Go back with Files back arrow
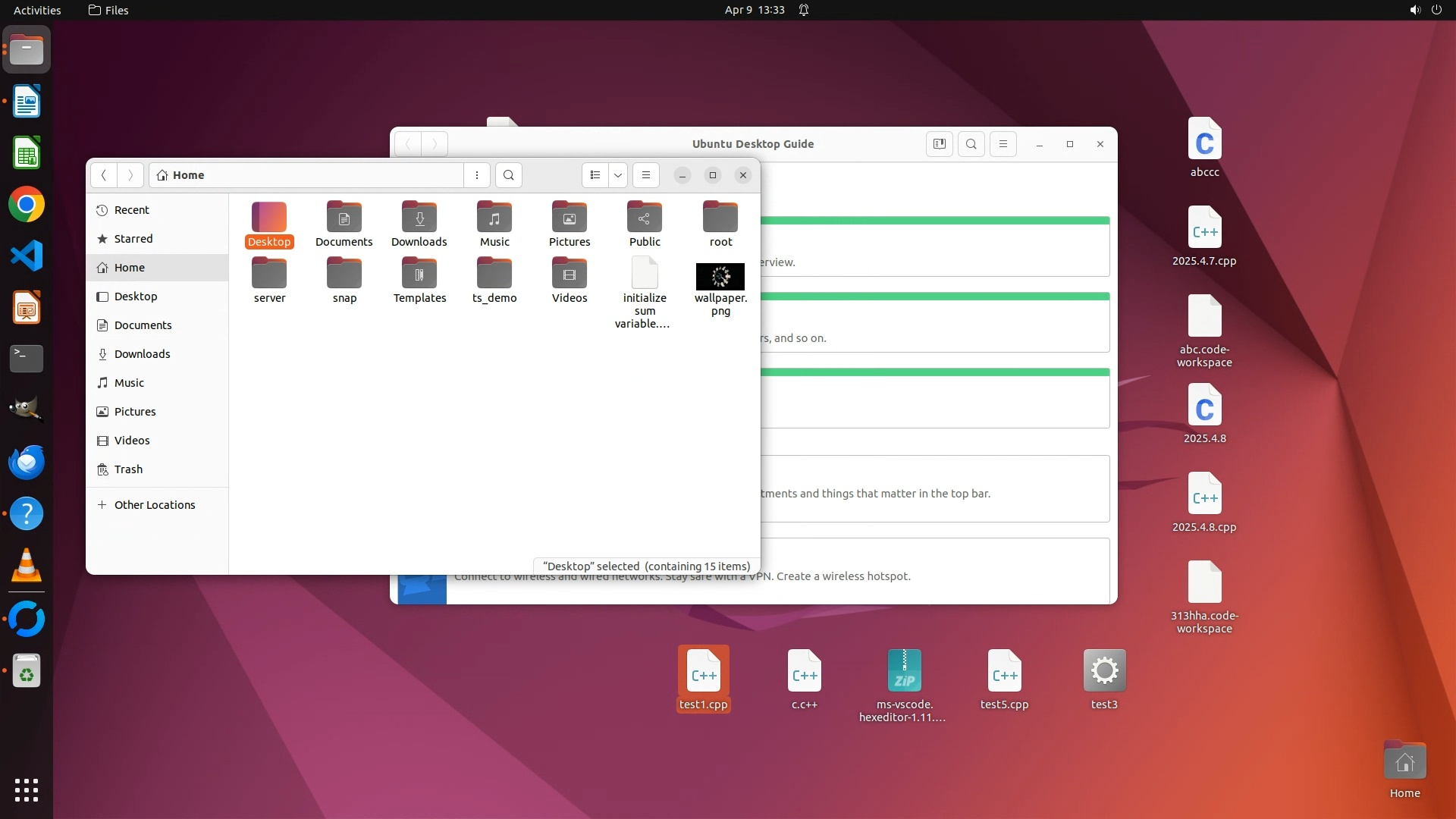 (104, 175)
